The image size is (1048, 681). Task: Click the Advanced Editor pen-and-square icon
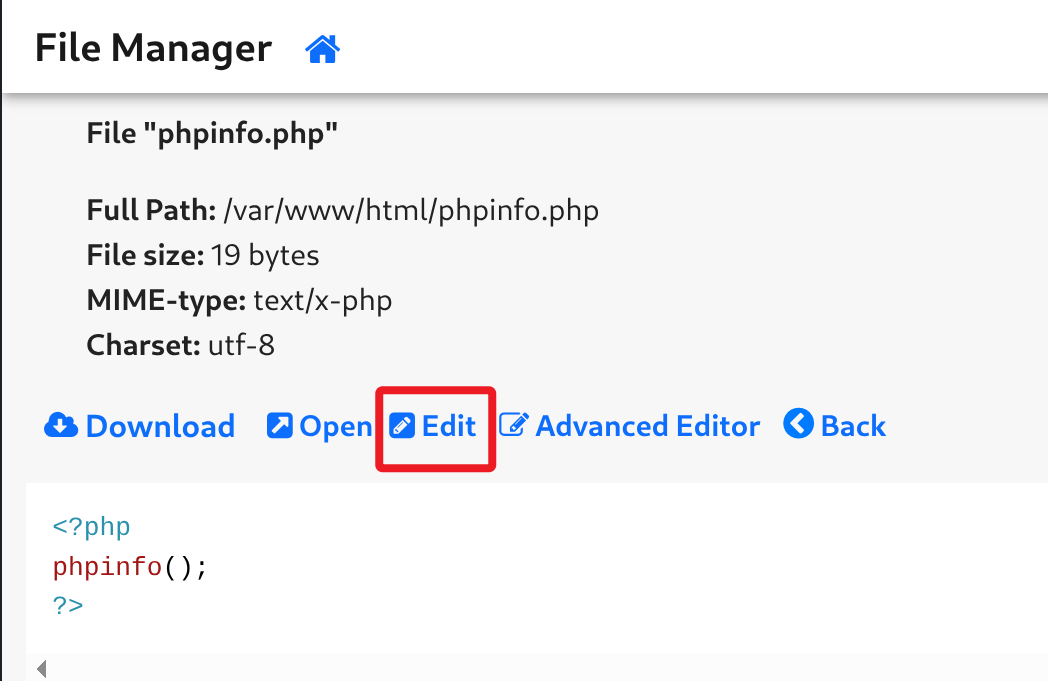point(513,426)
